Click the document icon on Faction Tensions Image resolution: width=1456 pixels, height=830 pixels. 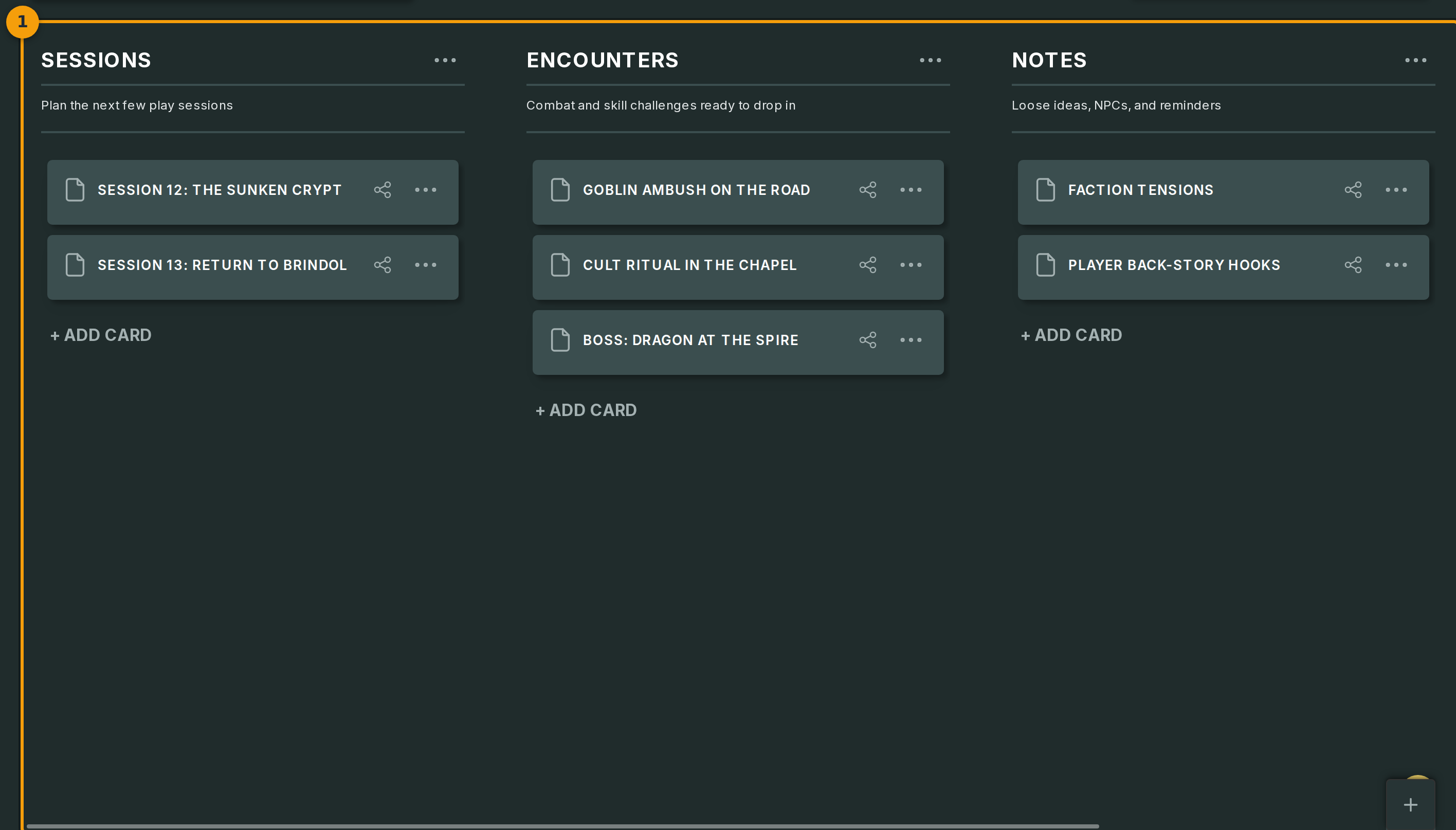(1045, 190)
